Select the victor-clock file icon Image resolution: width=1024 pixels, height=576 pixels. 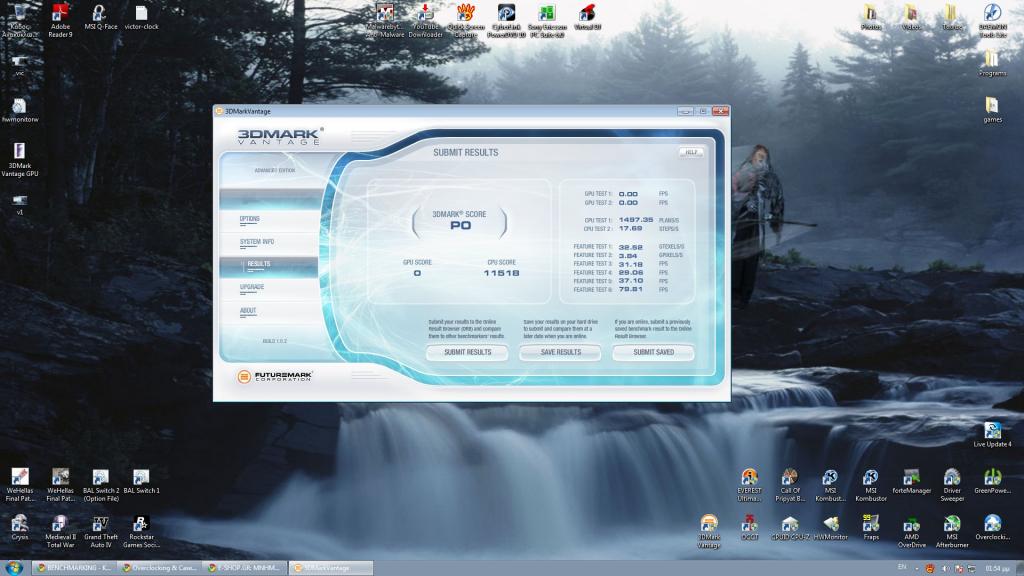141,17
